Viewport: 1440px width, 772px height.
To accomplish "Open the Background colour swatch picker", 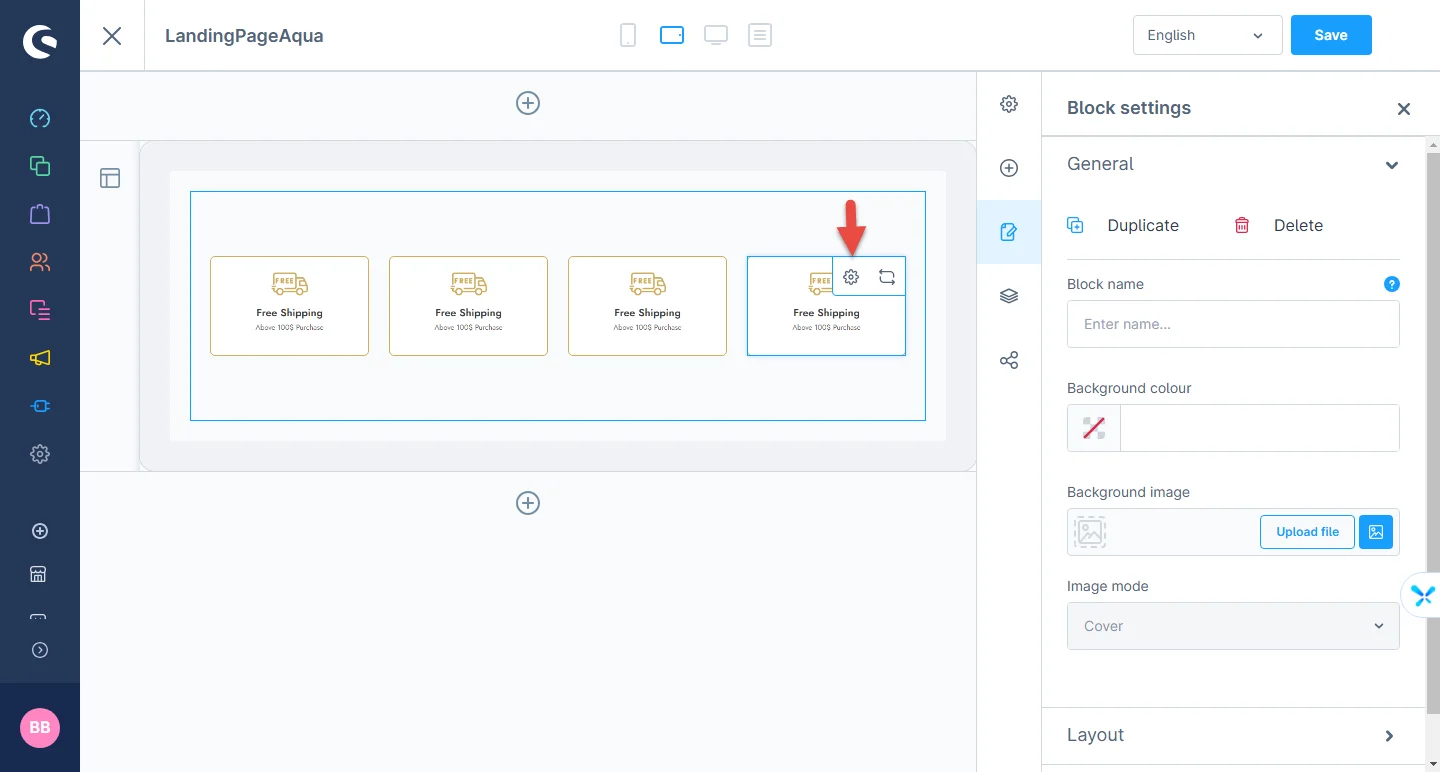I will 1094,429.
